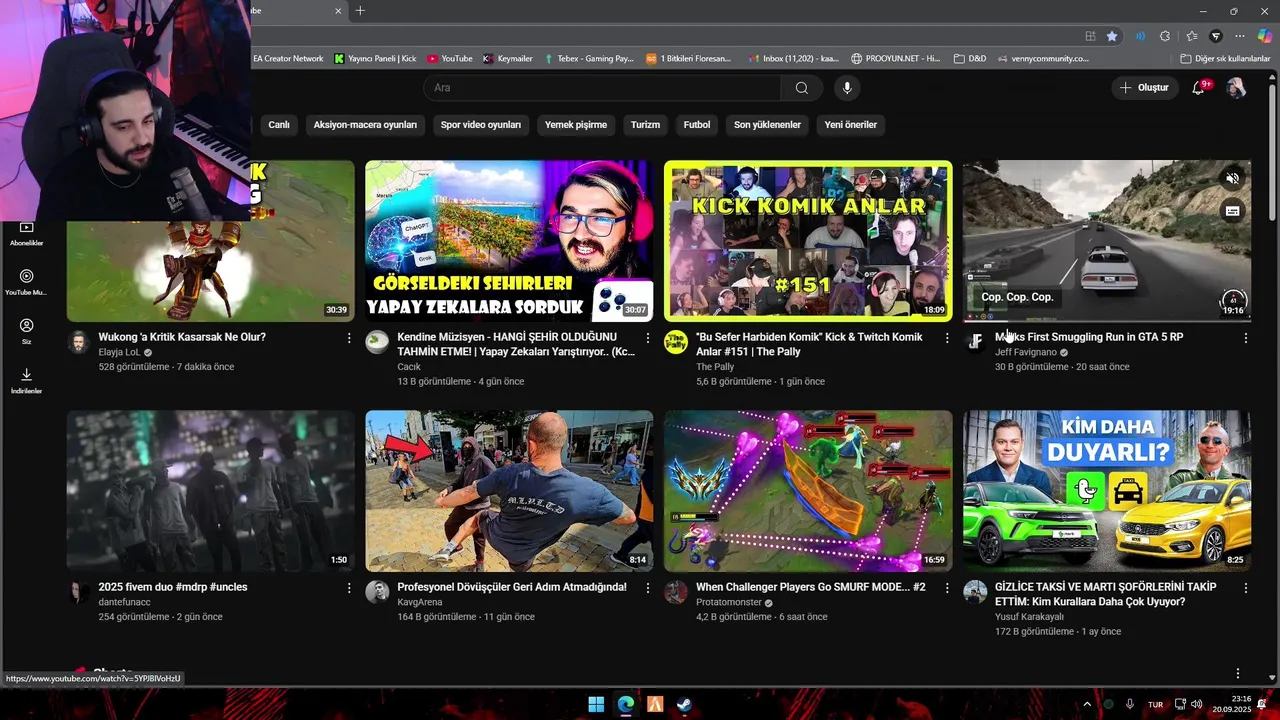Image resolution: width=1280 pixels, height=720 pixels.
Task: Open Profesyonel Dövüşçüler video thumbnail
Action: click(x=509, y=491)
